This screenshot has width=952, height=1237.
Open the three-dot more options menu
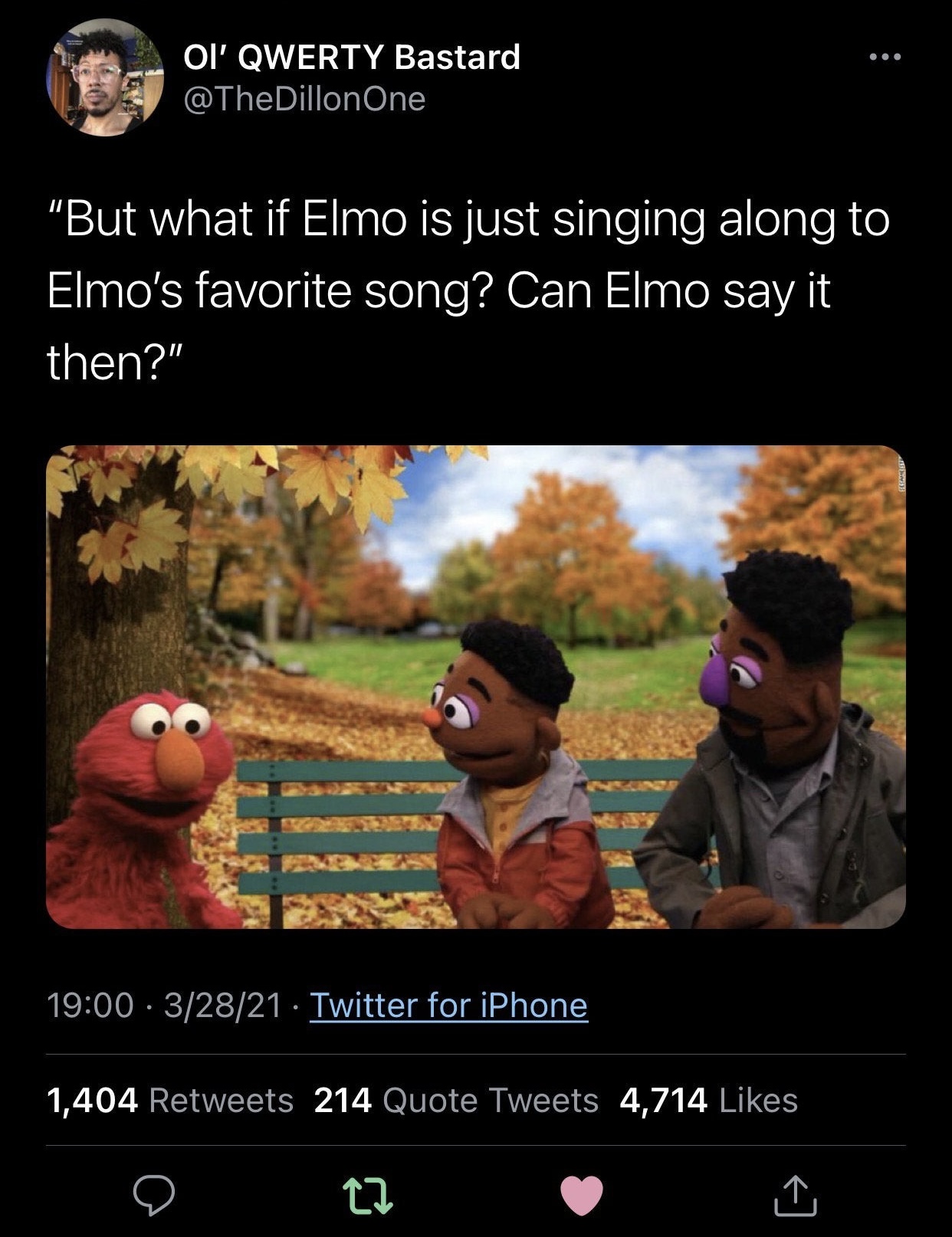pos(885,57)
